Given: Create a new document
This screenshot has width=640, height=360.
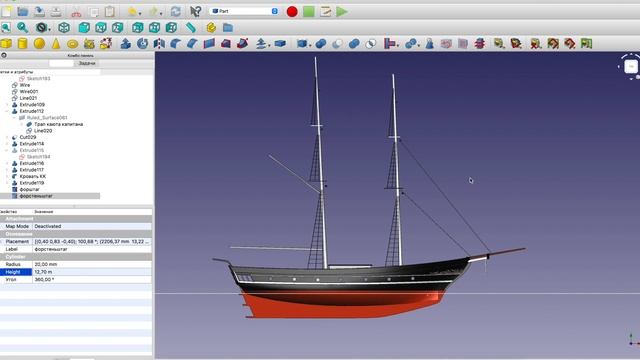Looking at the screenshot, I should [6, 12].
